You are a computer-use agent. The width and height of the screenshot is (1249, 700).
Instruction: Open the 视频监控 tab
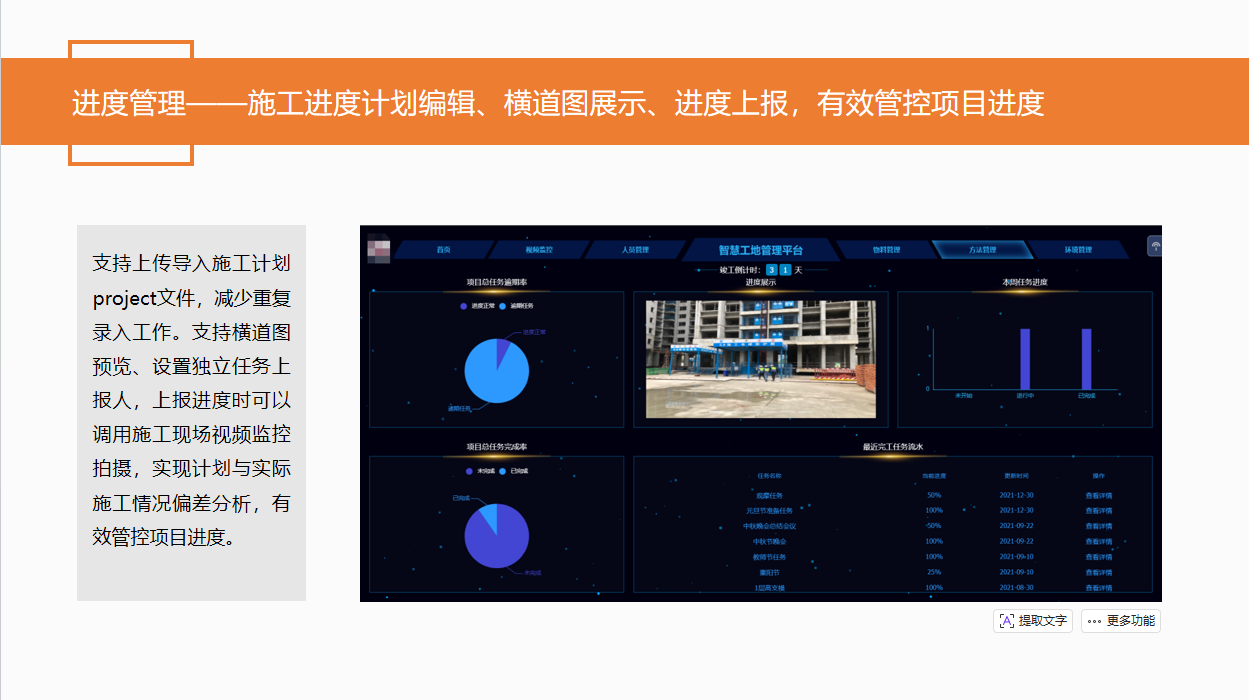539,250
